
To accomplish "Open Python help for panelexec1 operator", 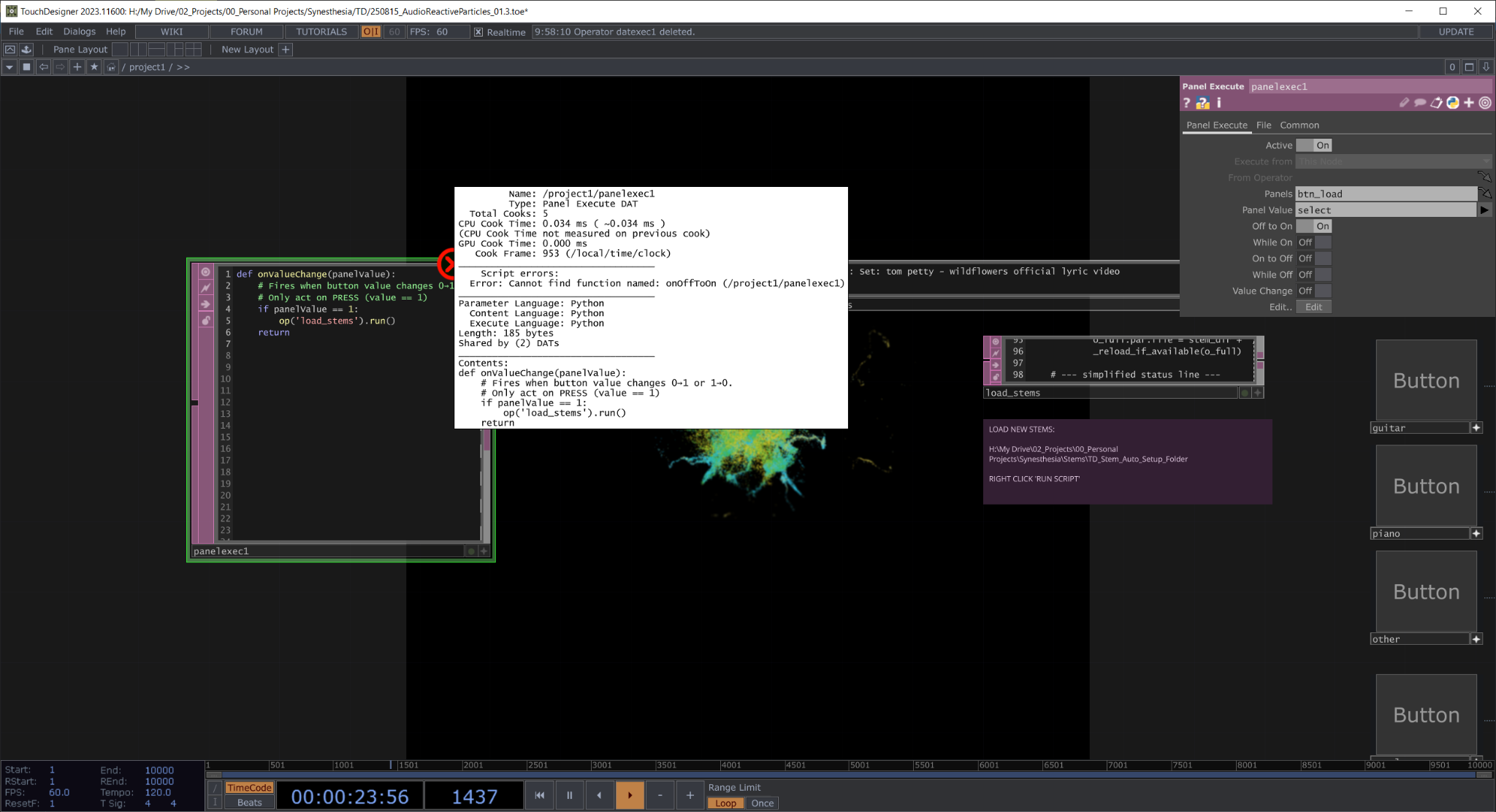I will 1202,103.
